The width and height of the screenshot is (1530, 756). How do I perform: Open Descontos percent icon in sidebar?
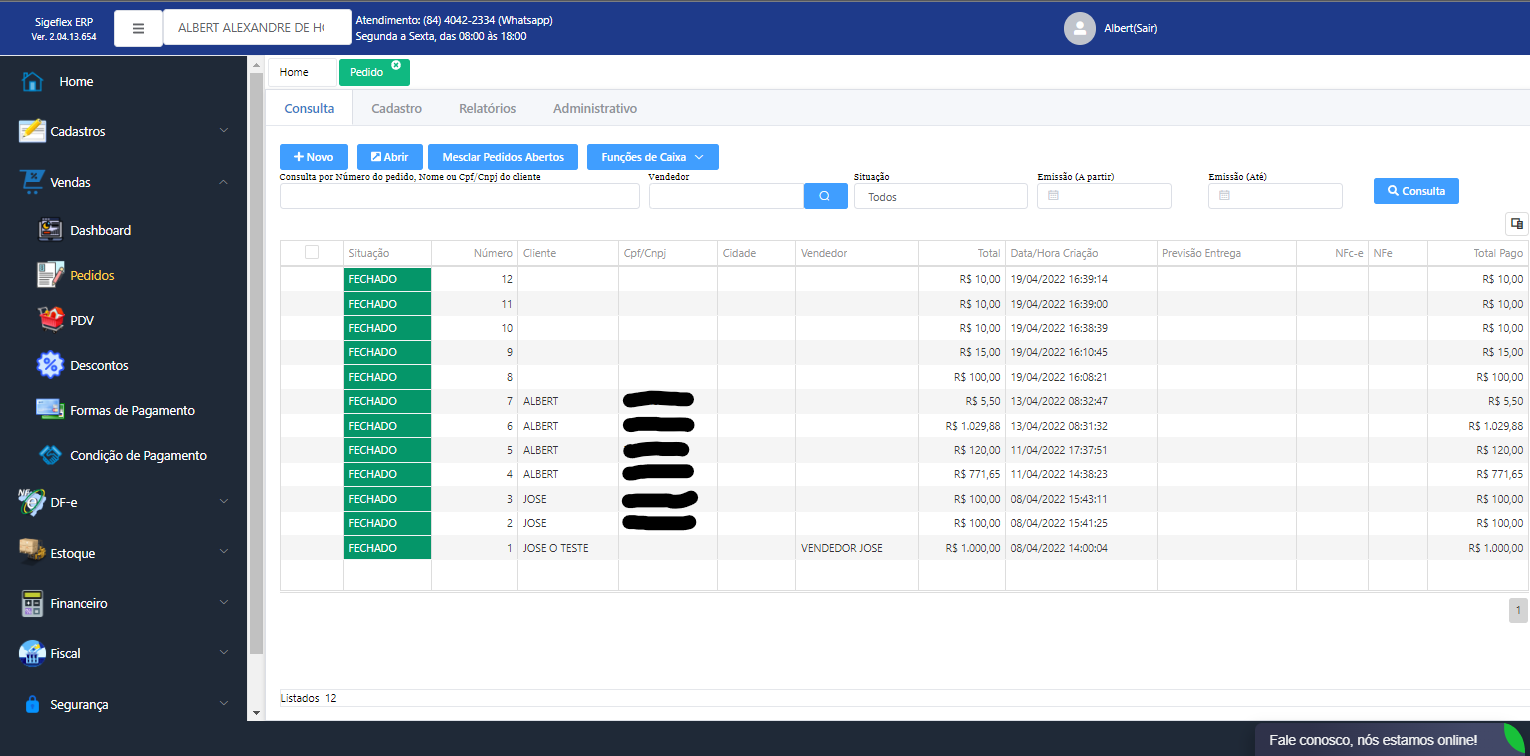[50, 365]
